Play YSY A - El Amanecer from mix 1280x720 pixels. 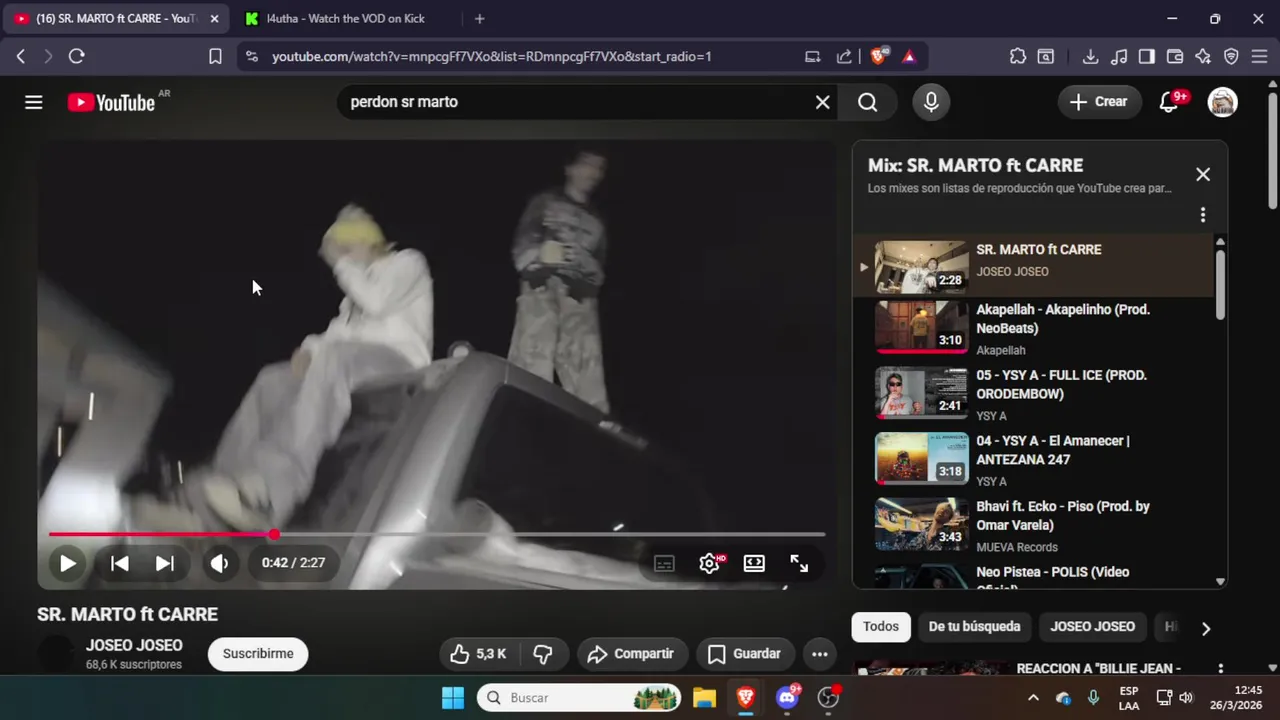[x=1033, y=460]
